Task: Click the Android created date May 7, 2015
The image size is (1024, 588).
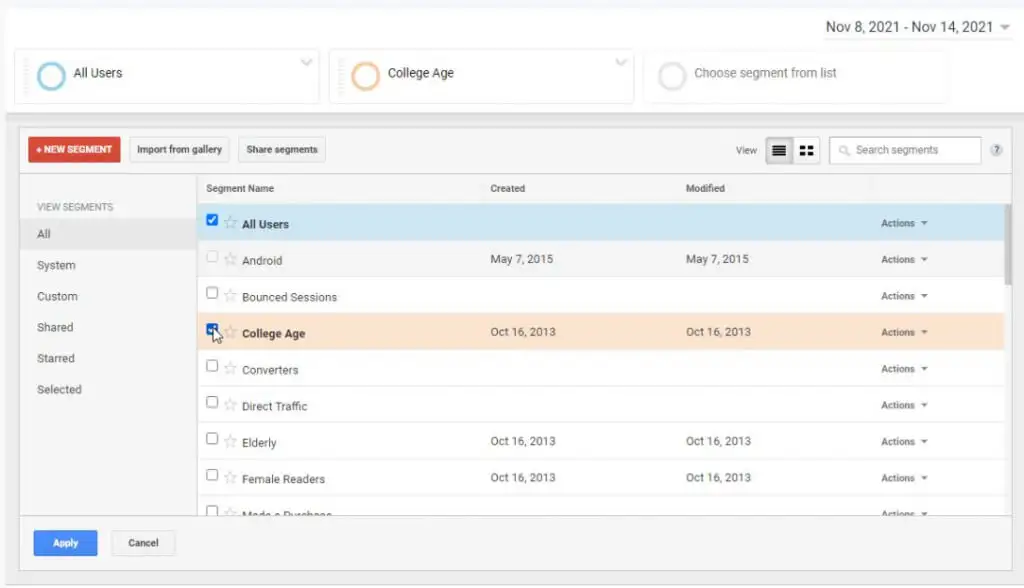Action: tap(522, 259)
